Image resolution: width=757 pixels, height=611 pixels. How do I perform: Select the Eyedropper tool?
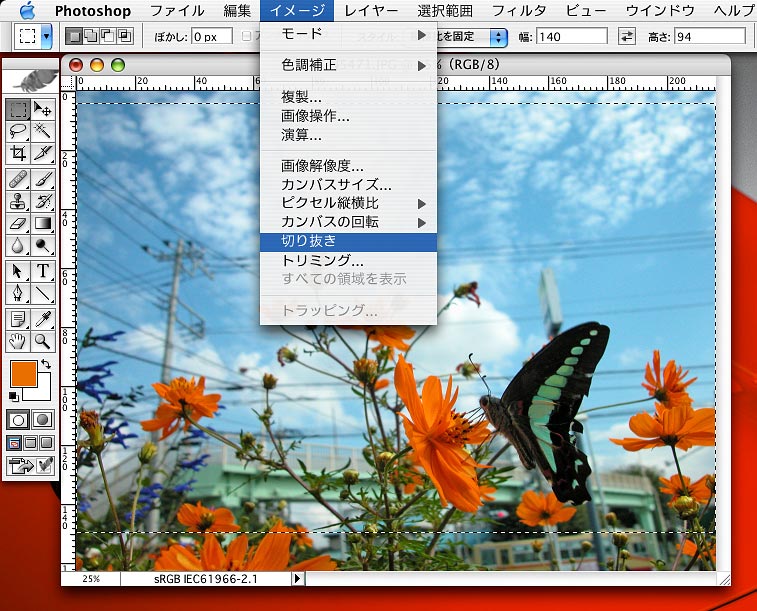(43, 319)
